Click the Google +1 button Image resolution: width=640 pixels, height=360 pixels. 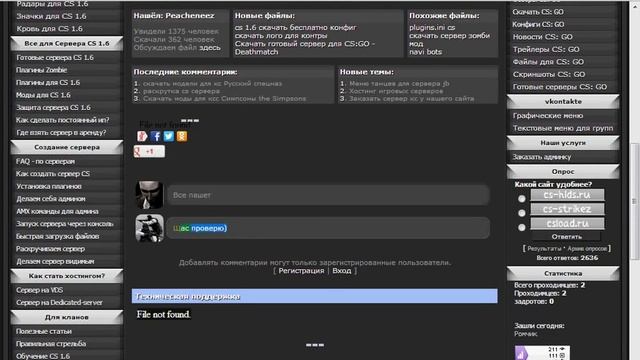[x=149, y=151]
